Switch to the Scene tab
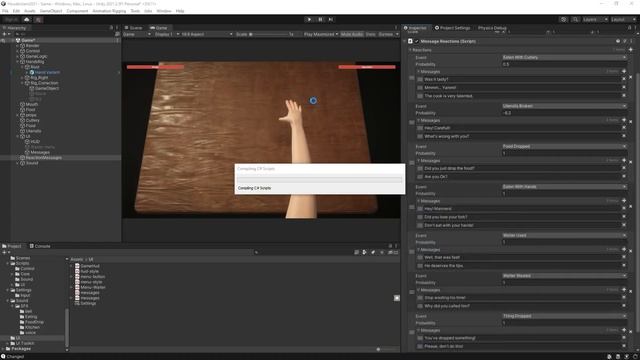640x360 pixels. click(134, 28)
